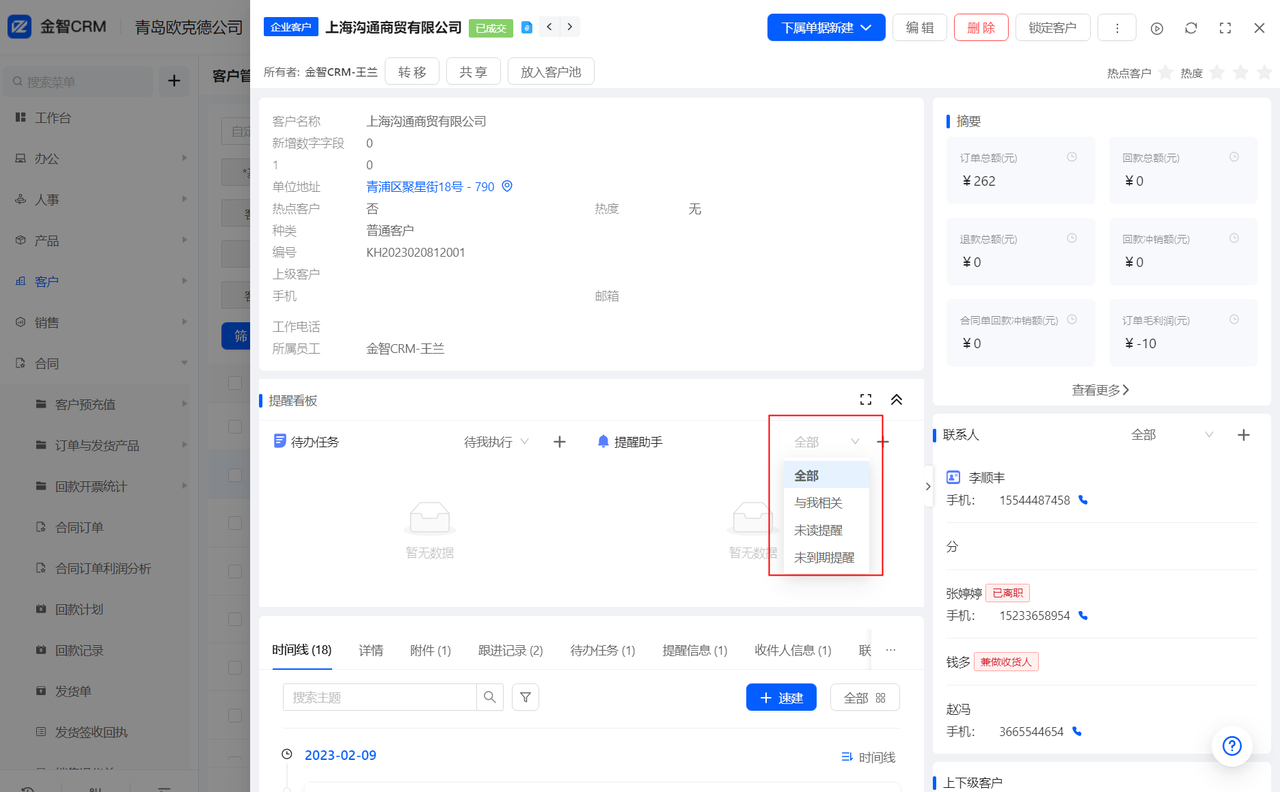Click the blue 速建 button
Image resolution: width=1280 pixels, height=792 pixels.
tap(781, 697)
